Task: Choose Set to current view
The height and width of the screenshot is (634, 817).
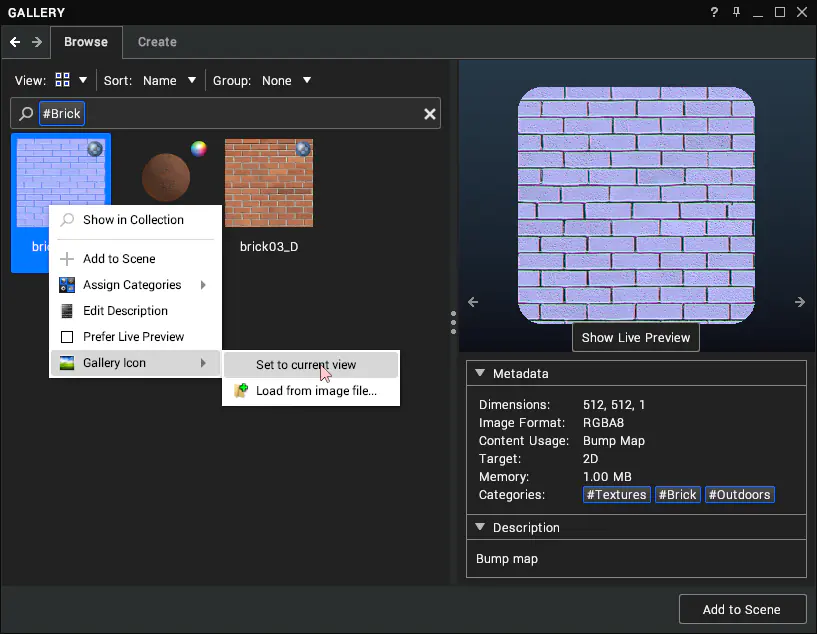Action: 311,365
